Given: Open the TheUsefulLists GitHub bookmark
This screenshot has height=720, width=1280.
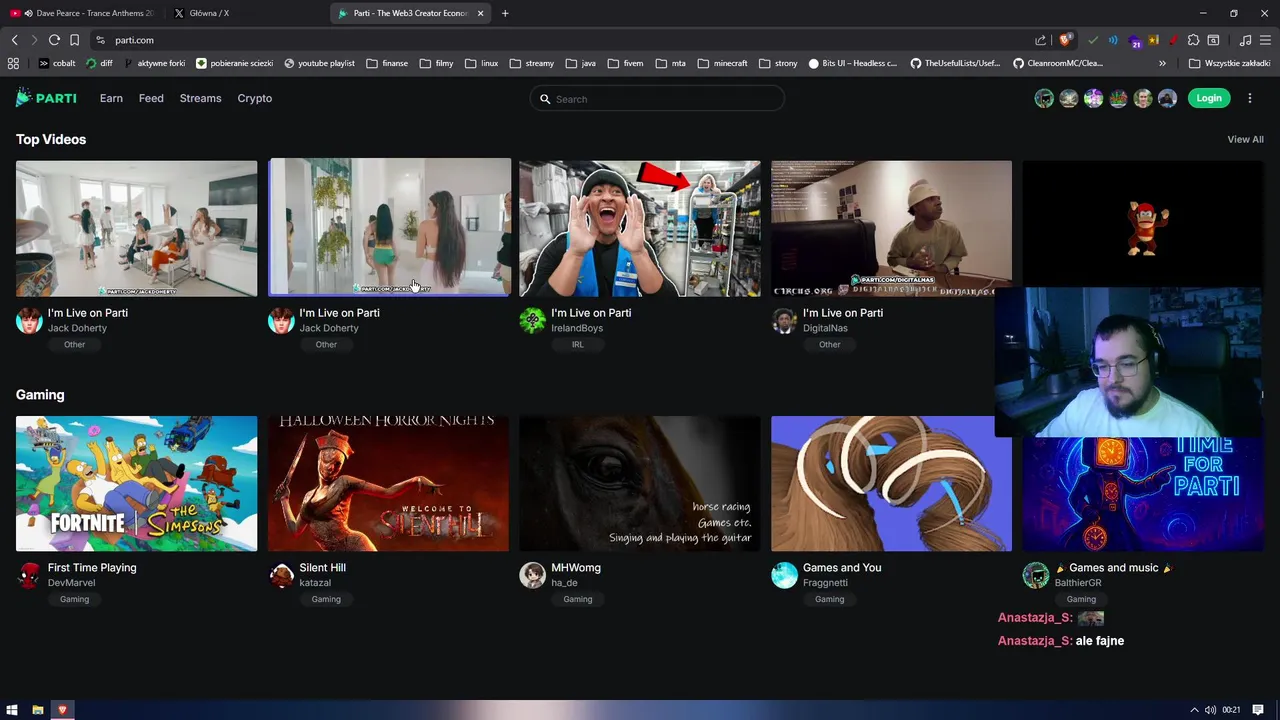Looking at the screenshot, I should [x=954, y=63].
